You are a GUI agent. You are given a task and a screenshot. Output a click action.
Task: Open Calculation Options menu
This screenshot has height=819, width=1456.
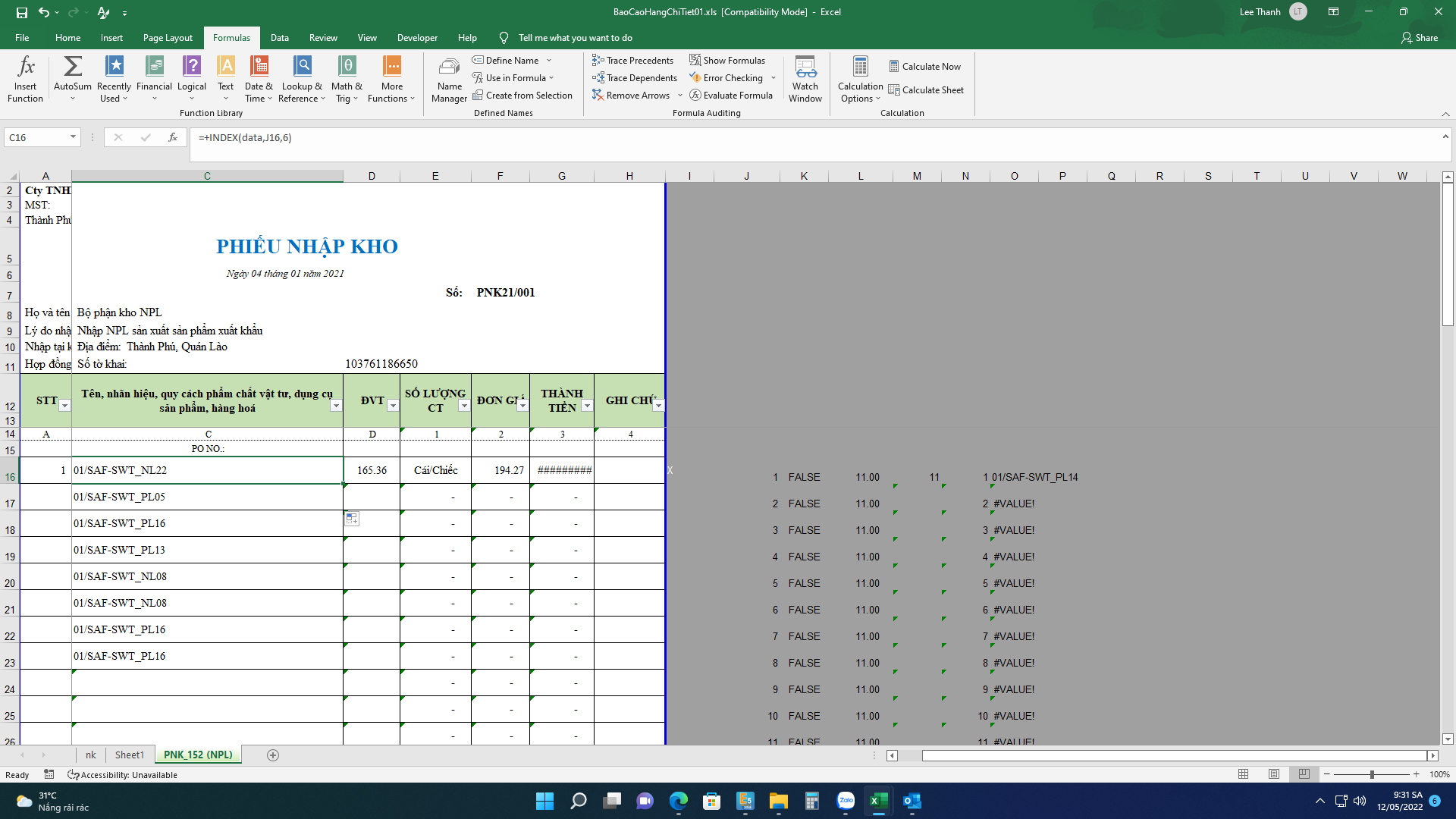click(x=860, y=78)
